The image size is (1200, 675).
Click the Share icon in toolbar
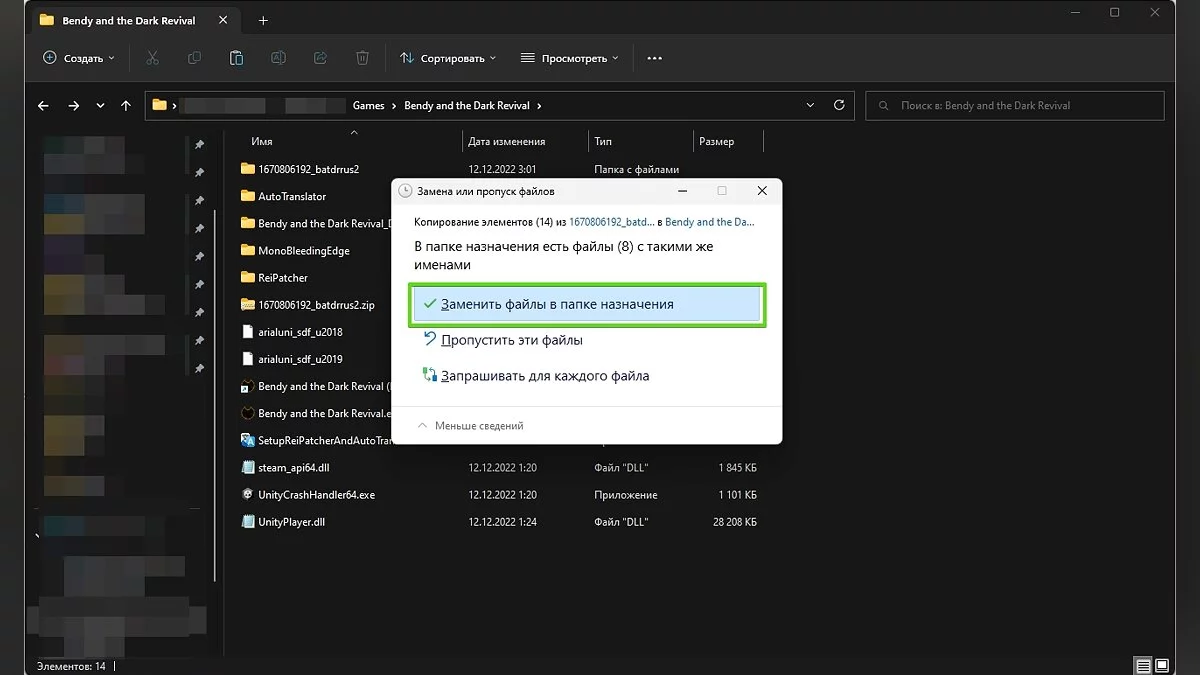(x=321, y=58)
